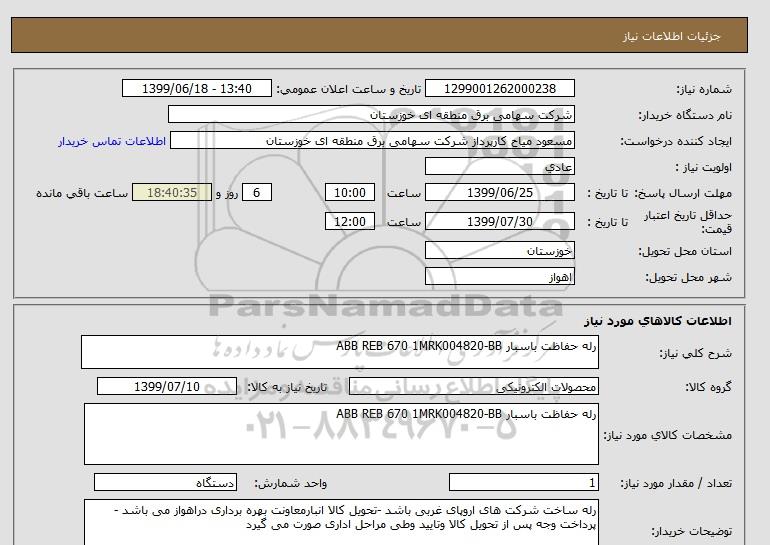Click the buyer organization name field

385,115
